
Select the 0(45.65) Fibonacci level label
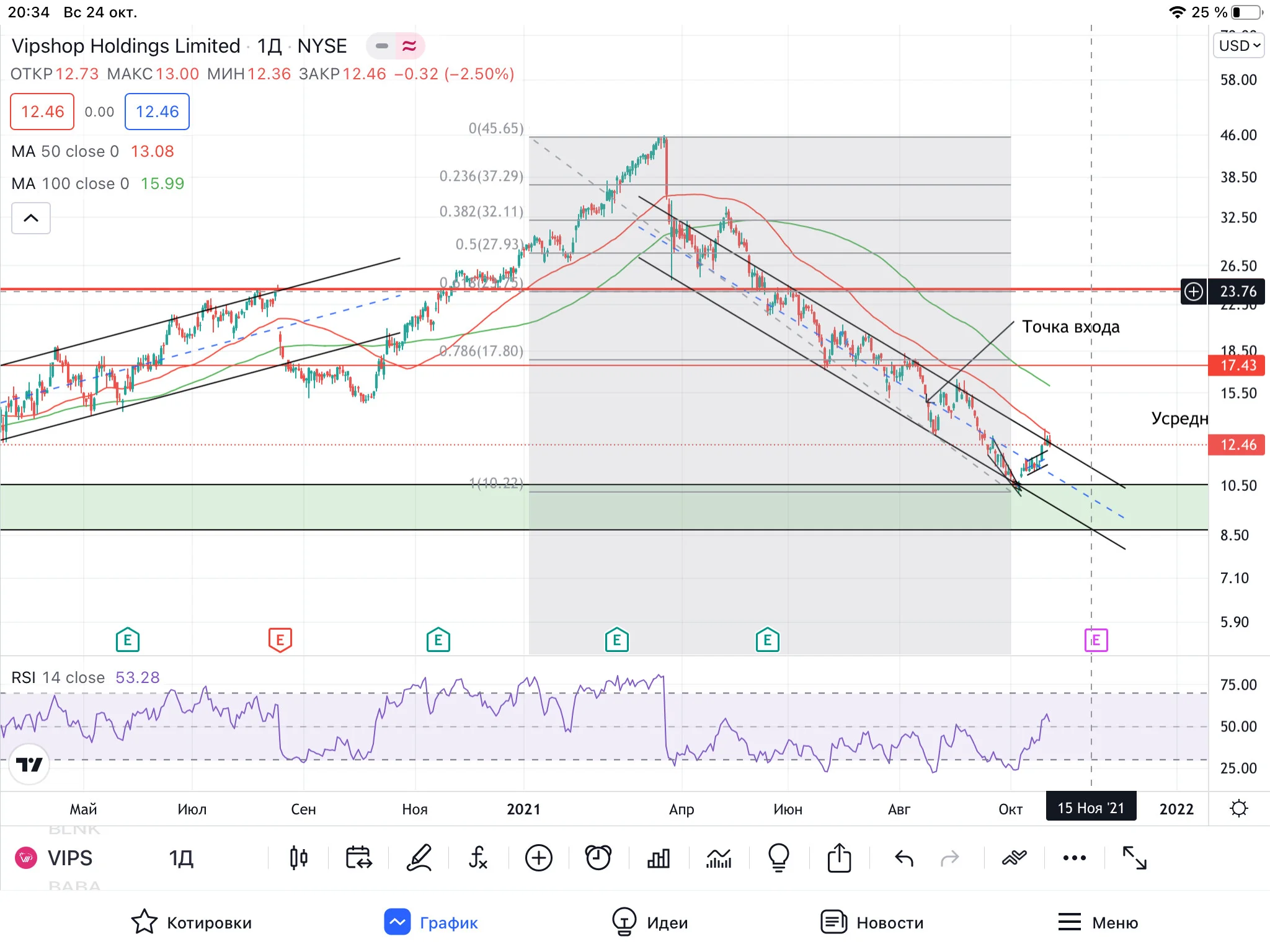(496, 128)
